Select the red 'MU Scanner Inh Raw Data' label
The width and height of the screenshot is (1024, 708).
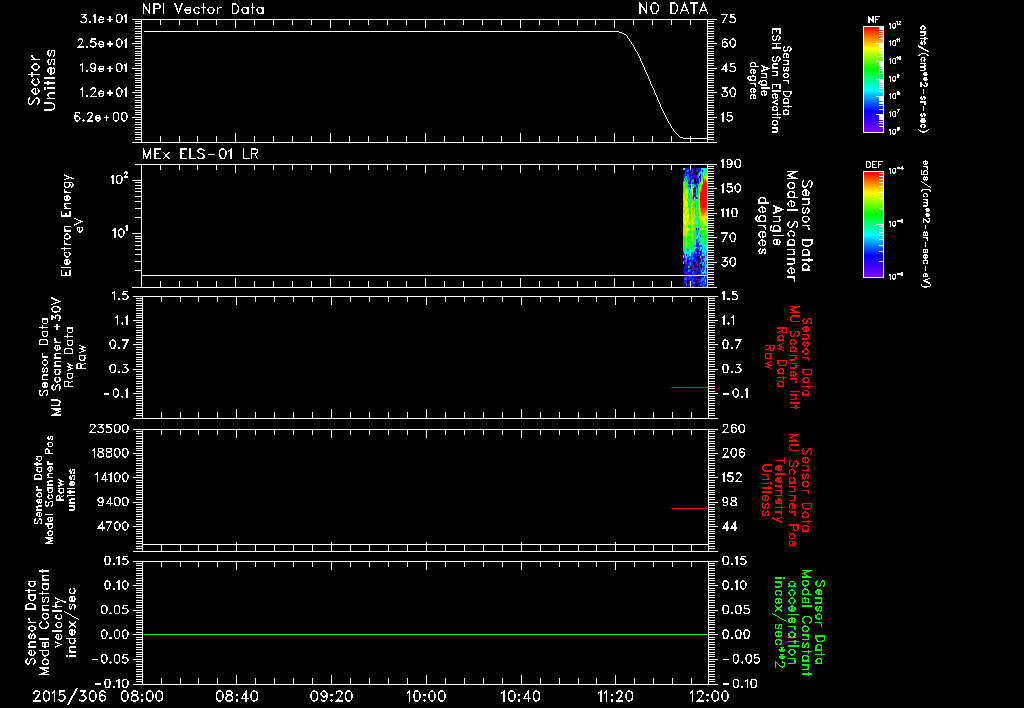[787, 357]
